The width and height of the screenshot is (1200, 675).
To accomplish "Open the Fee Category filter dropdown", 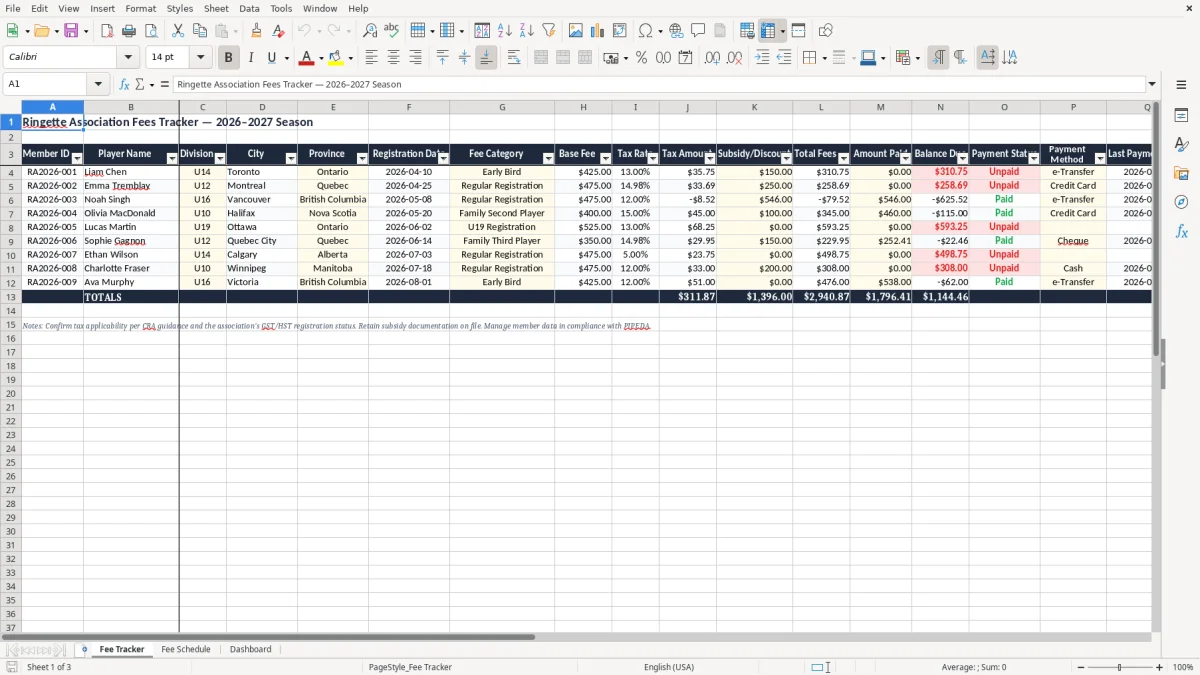I will [548, 158].
